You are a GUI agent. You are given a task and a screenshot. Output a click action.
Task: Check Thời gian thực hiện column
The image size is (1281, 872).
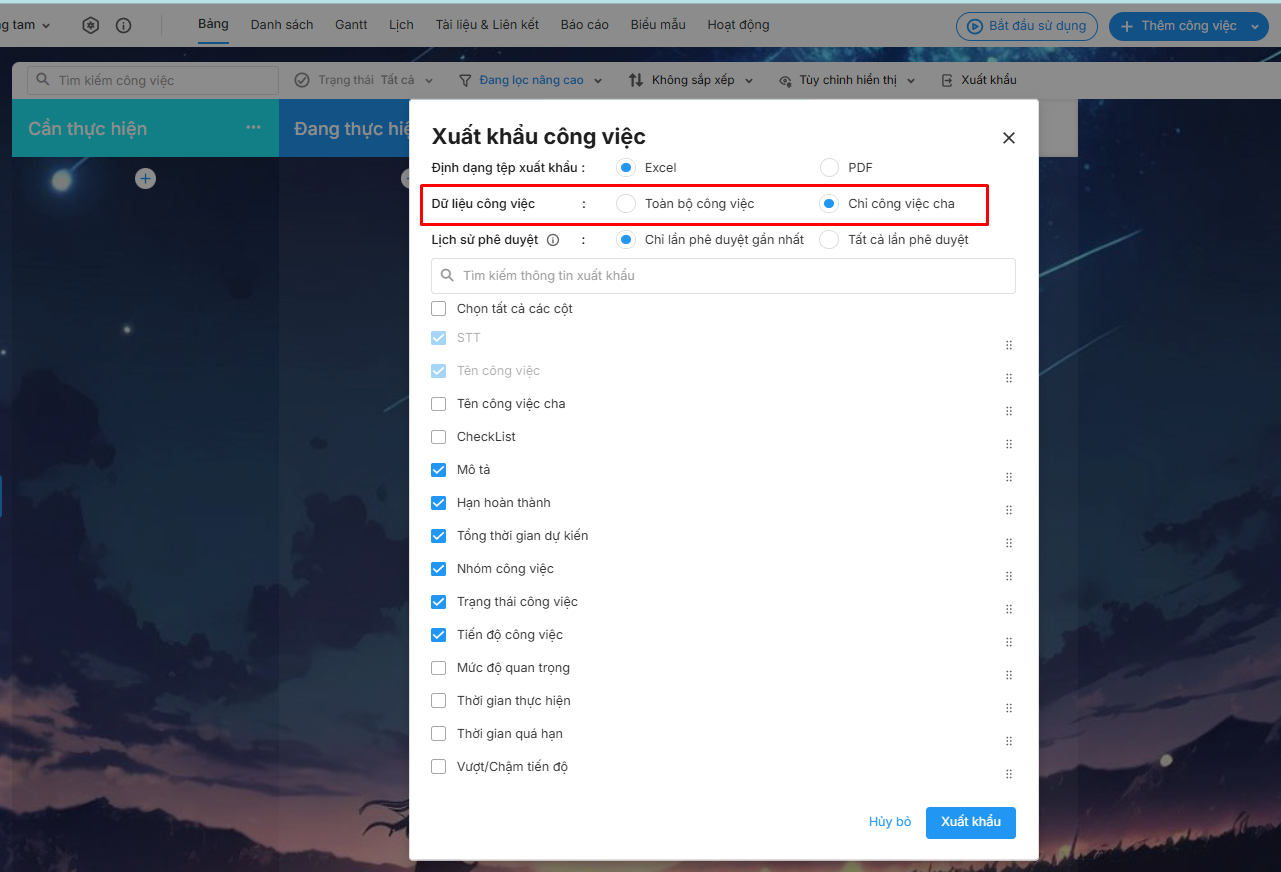click(x=438, y=701)
